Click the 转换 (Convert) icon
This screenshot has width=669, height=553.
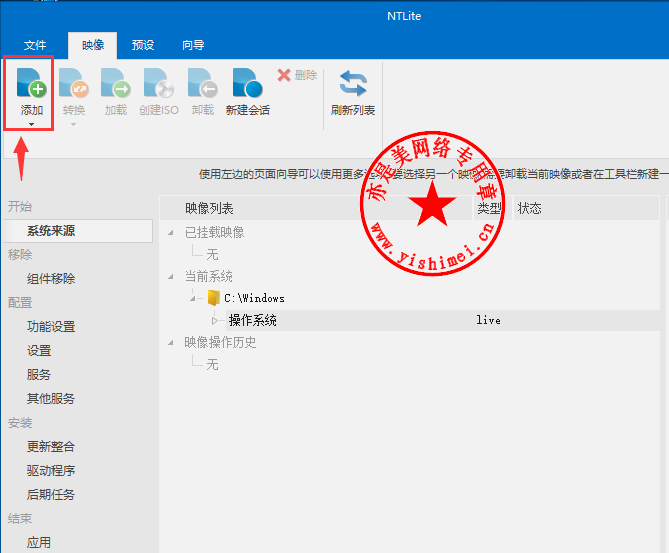tap(74, 83)
